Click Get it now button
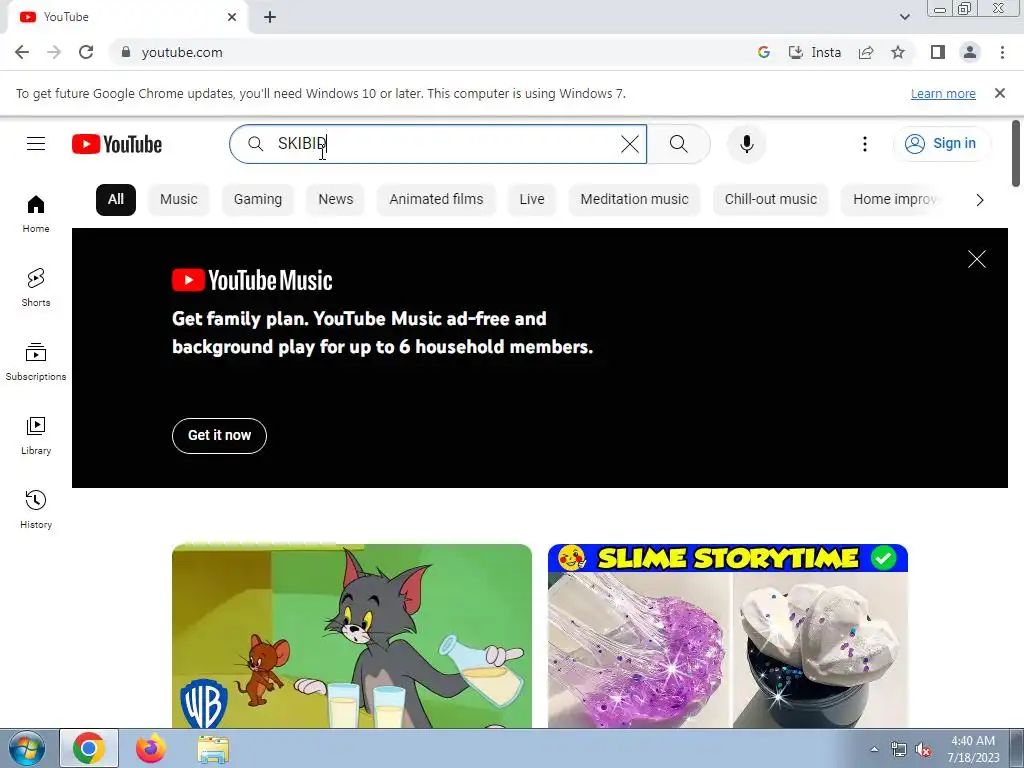The image size is (1024, 768). pyautogui.click(x=219, y=436)
